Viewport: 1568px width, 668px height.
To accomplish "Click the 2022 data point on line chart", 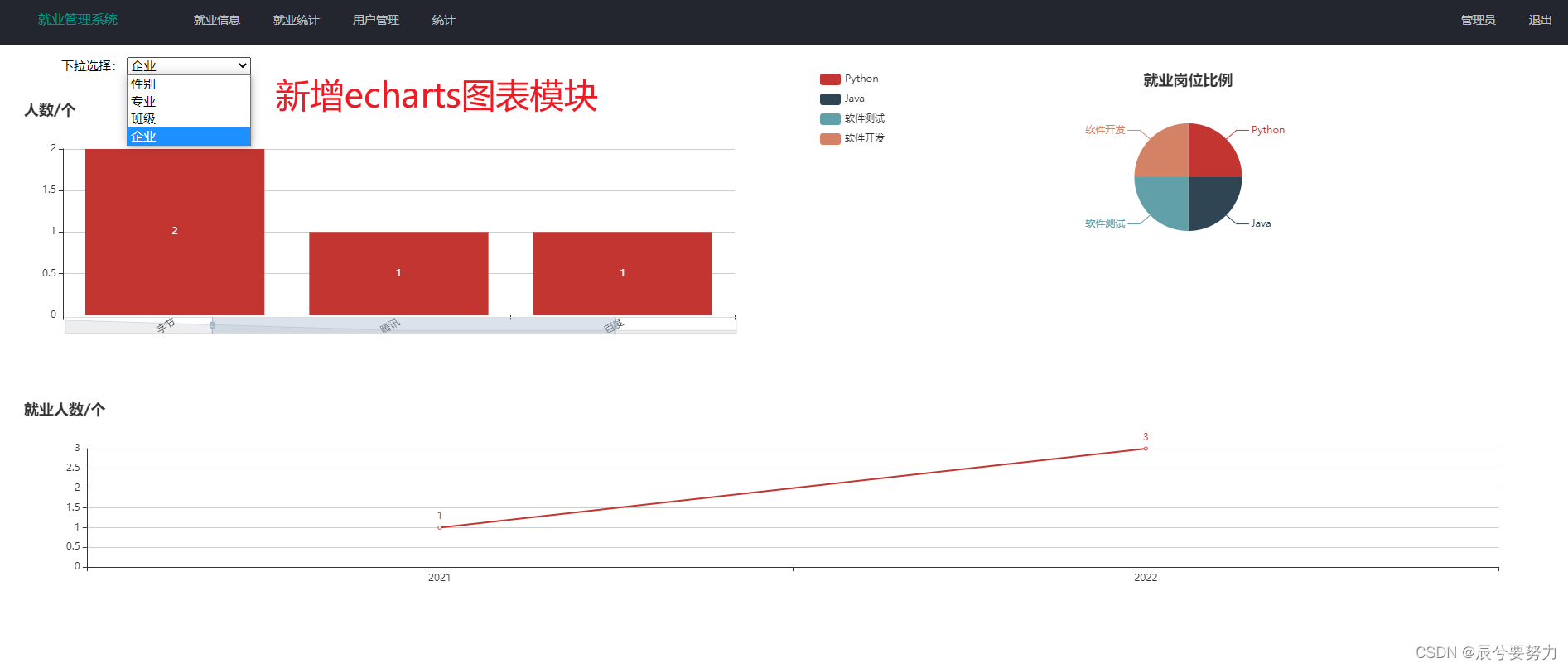I will point(1146,449).
